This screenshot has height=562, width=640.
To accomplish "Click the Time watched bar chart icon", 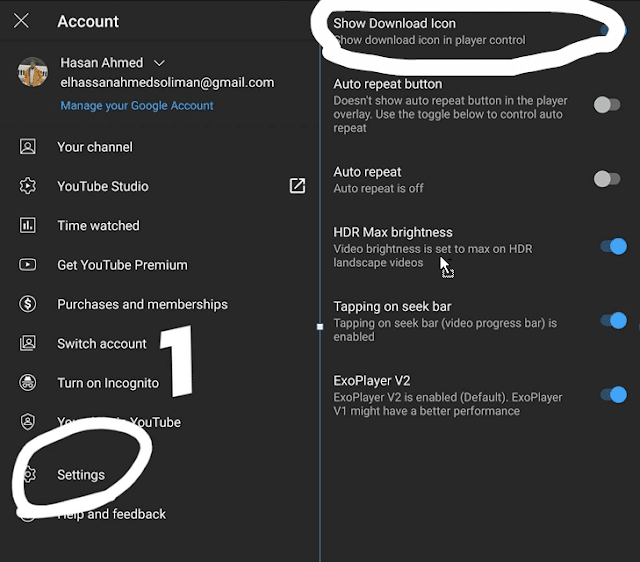I will [x=28, y=225].
